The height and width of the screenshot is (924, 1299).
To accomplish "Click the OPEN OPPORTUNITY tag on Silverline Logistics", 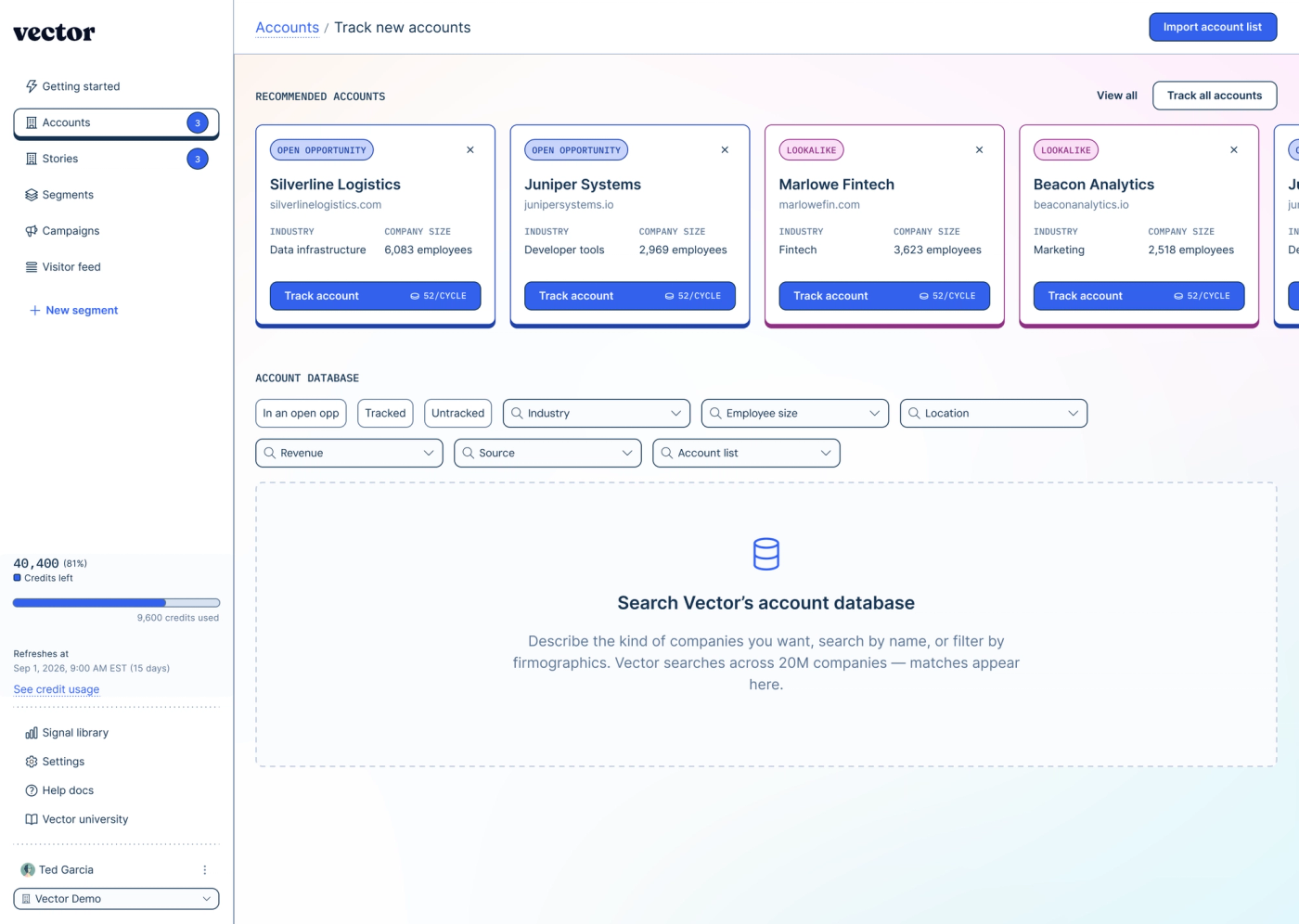I will coord(322,150).
